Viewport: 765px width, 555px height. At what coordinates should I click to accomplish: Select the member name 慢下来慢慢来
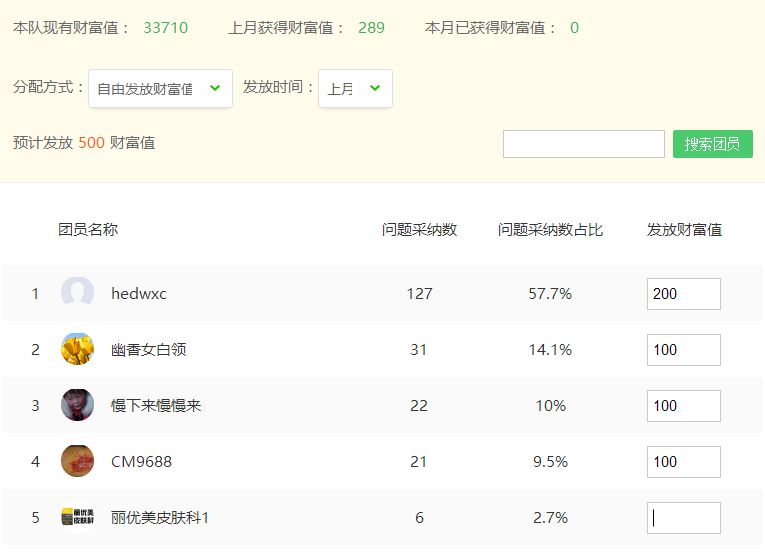click(156, 406)
